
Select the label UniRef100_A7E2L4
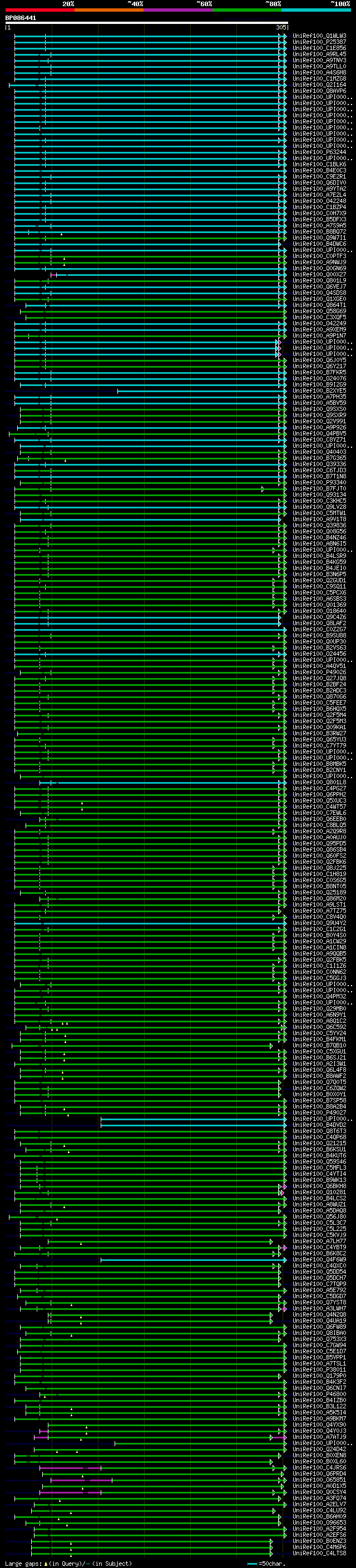pos(319,195)
